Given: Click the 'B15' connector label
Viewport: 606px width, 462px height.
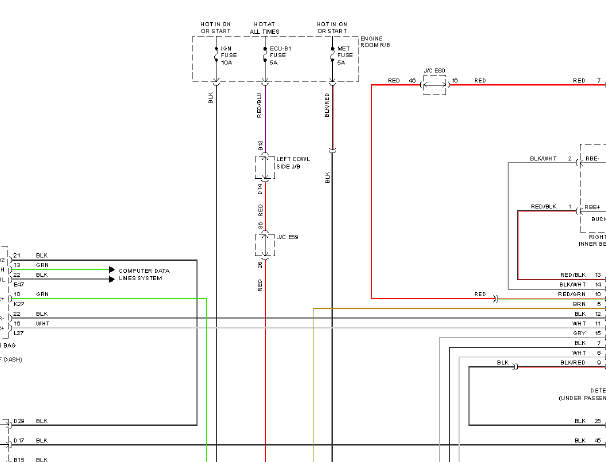Looking at the screenshot, I should (19, 459).
